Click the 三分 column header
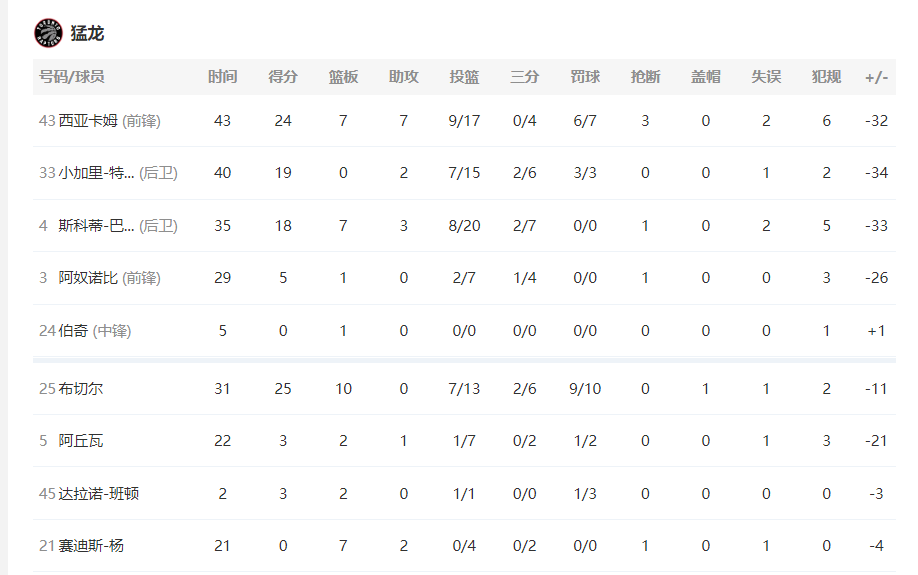The width and height of the screenshot is (918, 575). pos(525,77)
